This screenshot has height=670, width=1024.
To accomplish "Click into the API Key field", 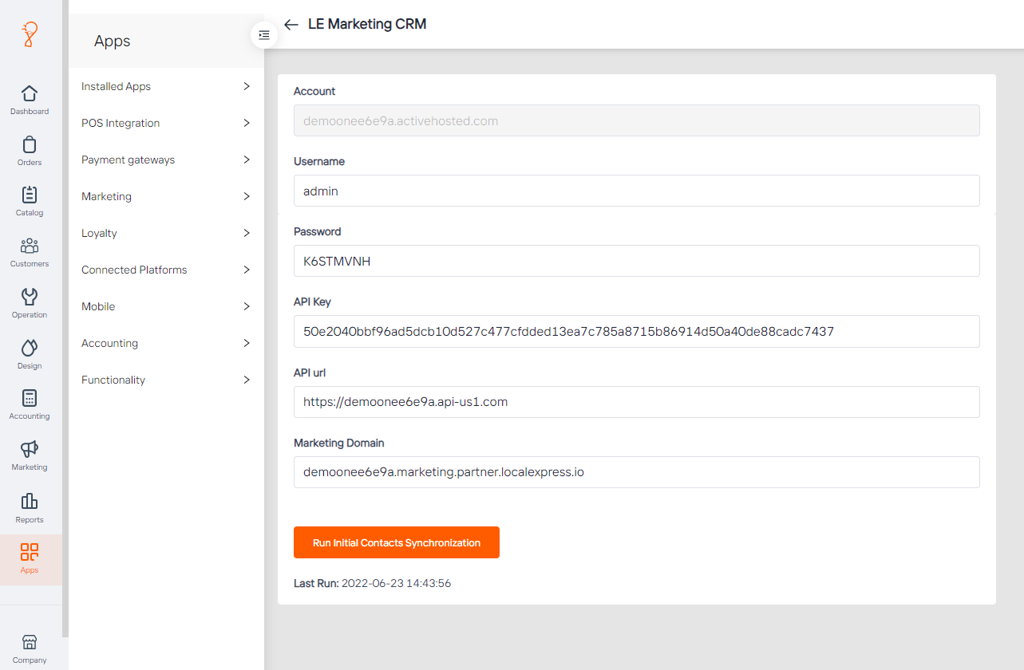I will [637, 331].
